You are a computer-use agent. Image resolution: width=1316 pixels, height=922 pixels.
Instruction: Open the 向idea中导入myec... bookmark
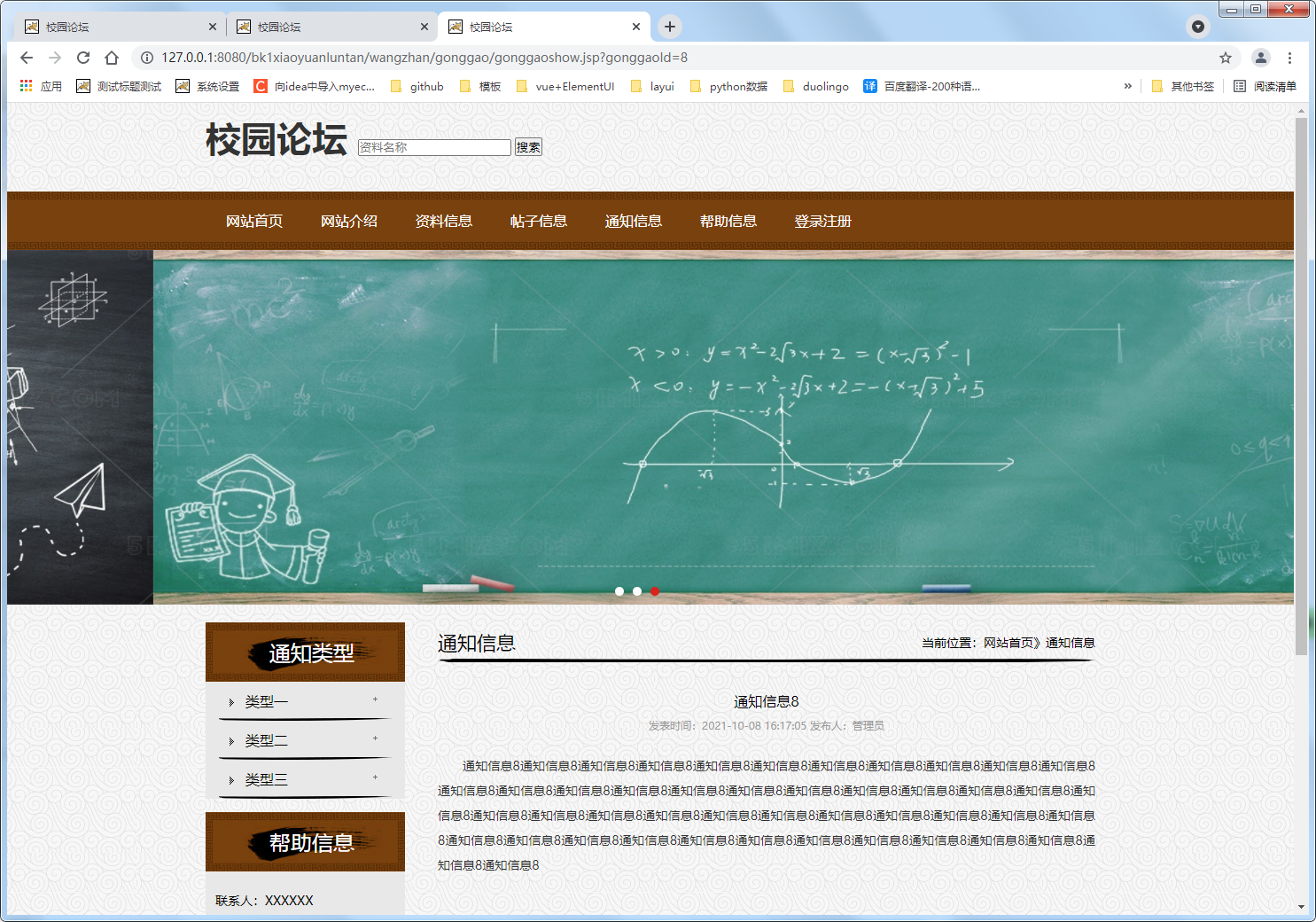(x=315, y=86)
